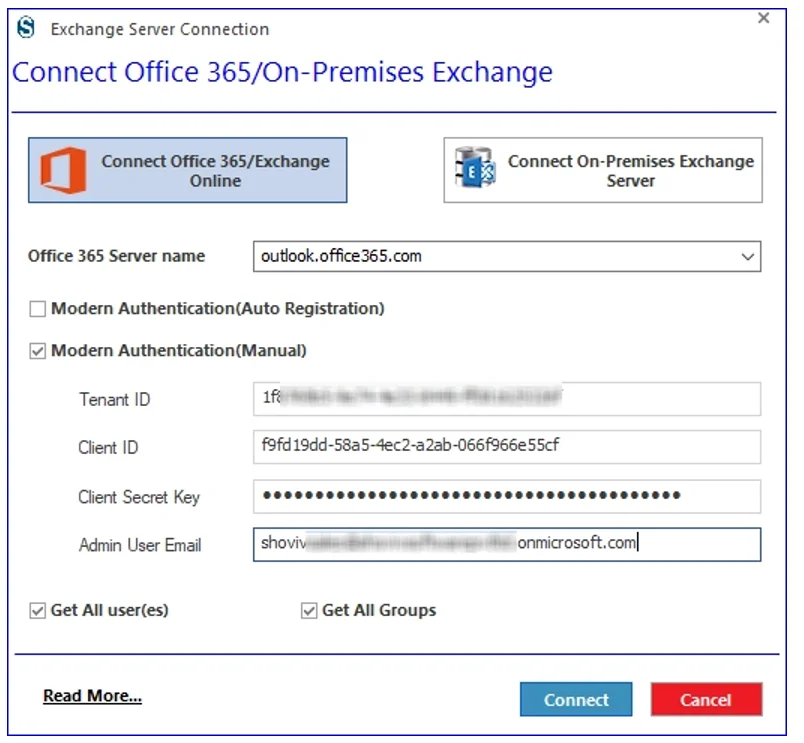Close the Exchange Server Connection dialog
The width and height of the screenshot is (804, 743).
click(x=763, y=18)
